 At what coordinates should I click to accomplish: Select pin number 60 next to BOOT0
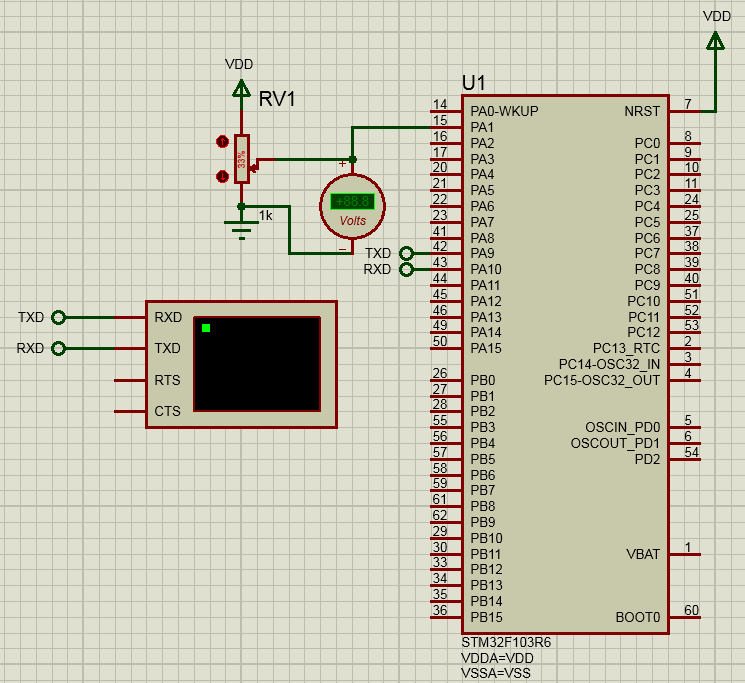[x=691, y=610]
